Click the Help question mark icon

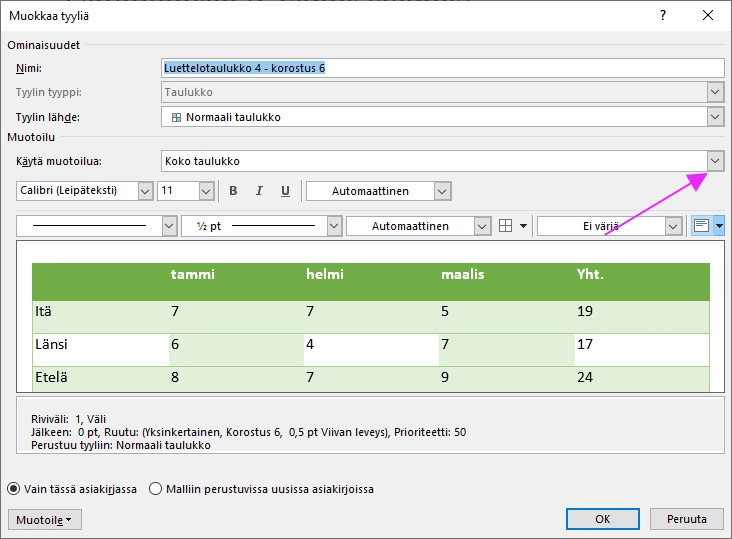click(662, 16)
